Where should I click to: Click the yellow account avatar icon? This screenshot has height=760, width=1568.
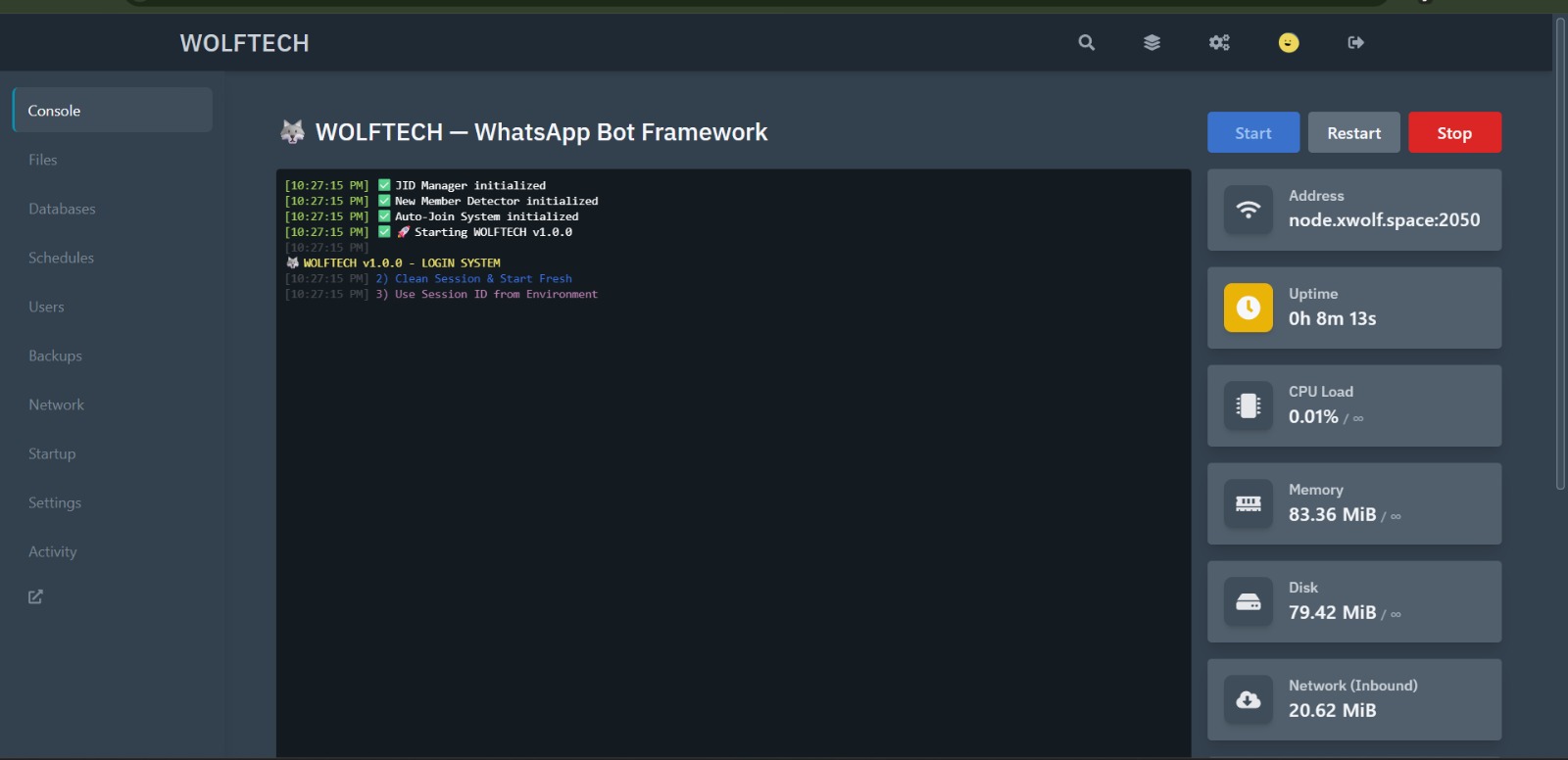click(x=1289, y=42)
